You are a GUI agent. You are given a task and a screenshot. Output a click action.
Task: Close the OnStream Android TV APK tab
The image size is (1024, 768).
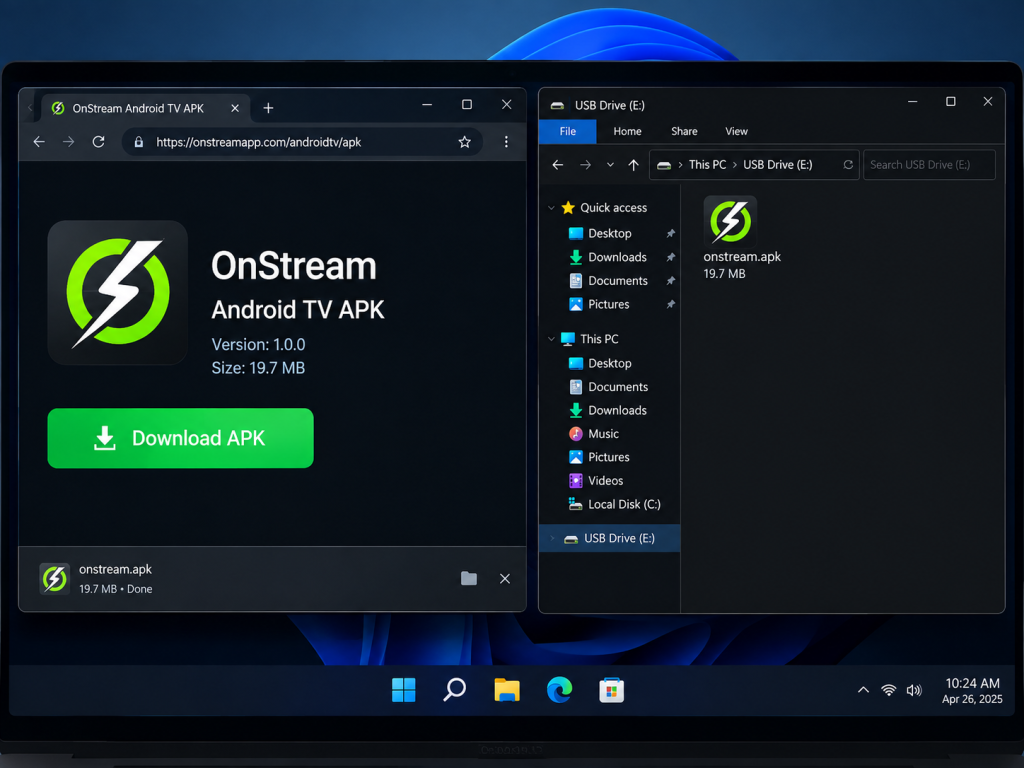coord(235,108)
